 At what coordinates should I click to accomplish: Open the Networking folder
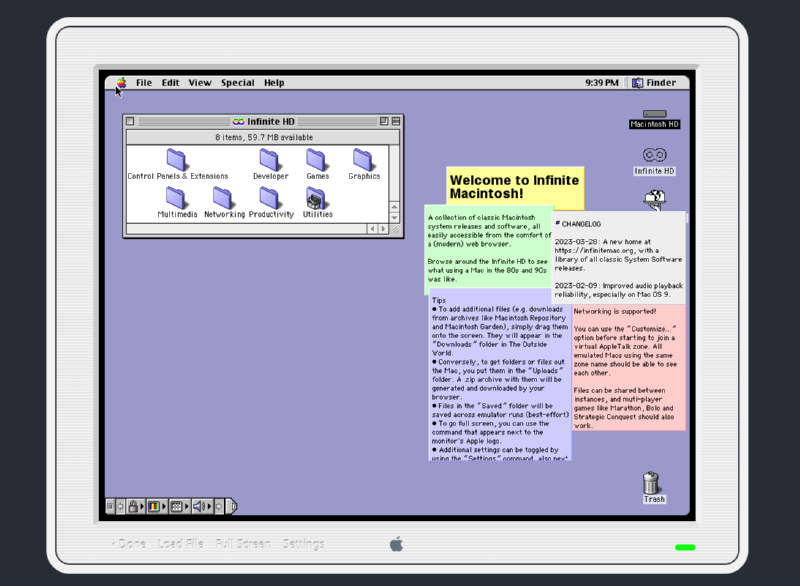224,197
